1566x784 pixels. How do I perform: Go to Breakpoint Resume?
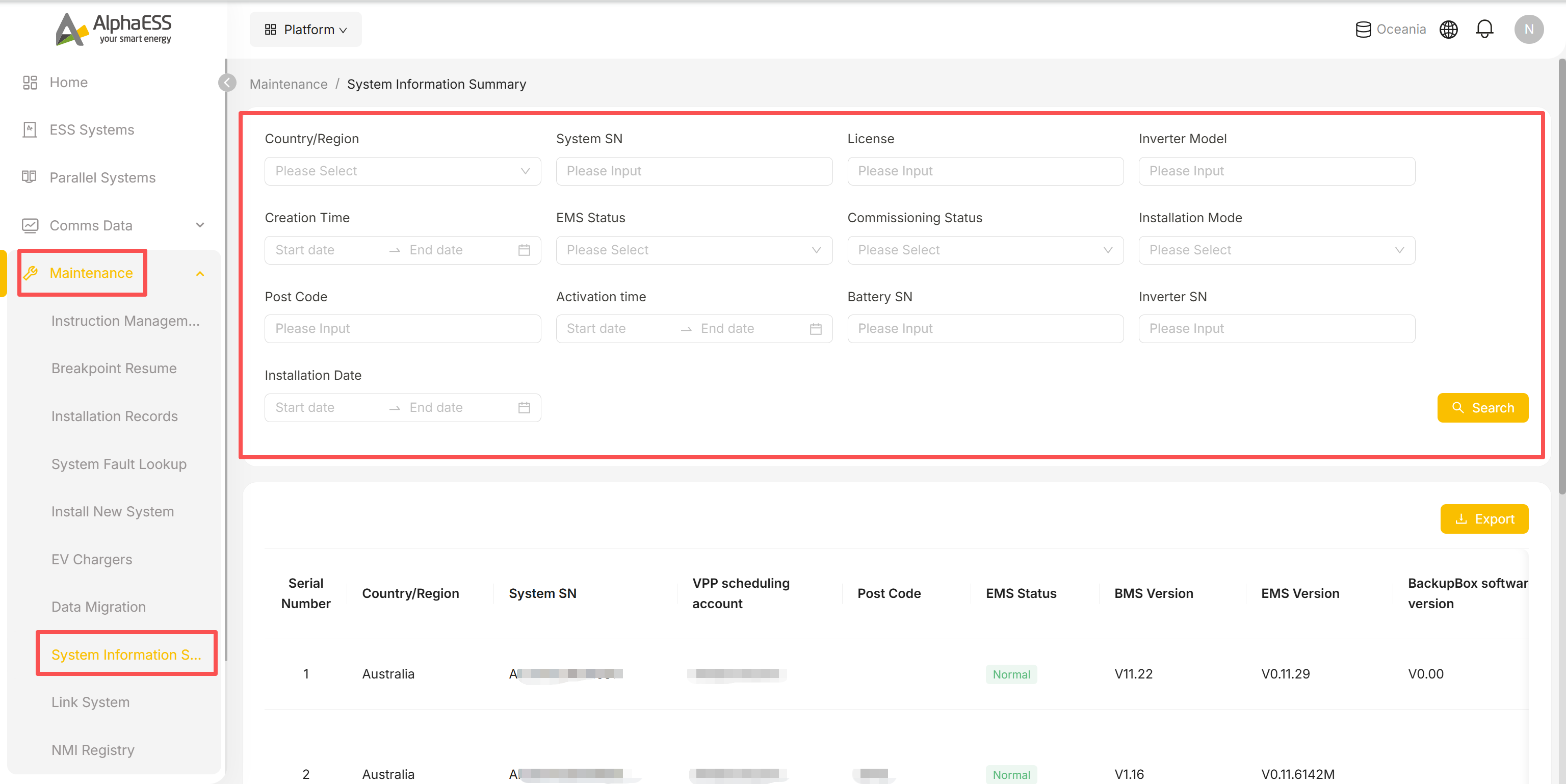coord(114,369)
